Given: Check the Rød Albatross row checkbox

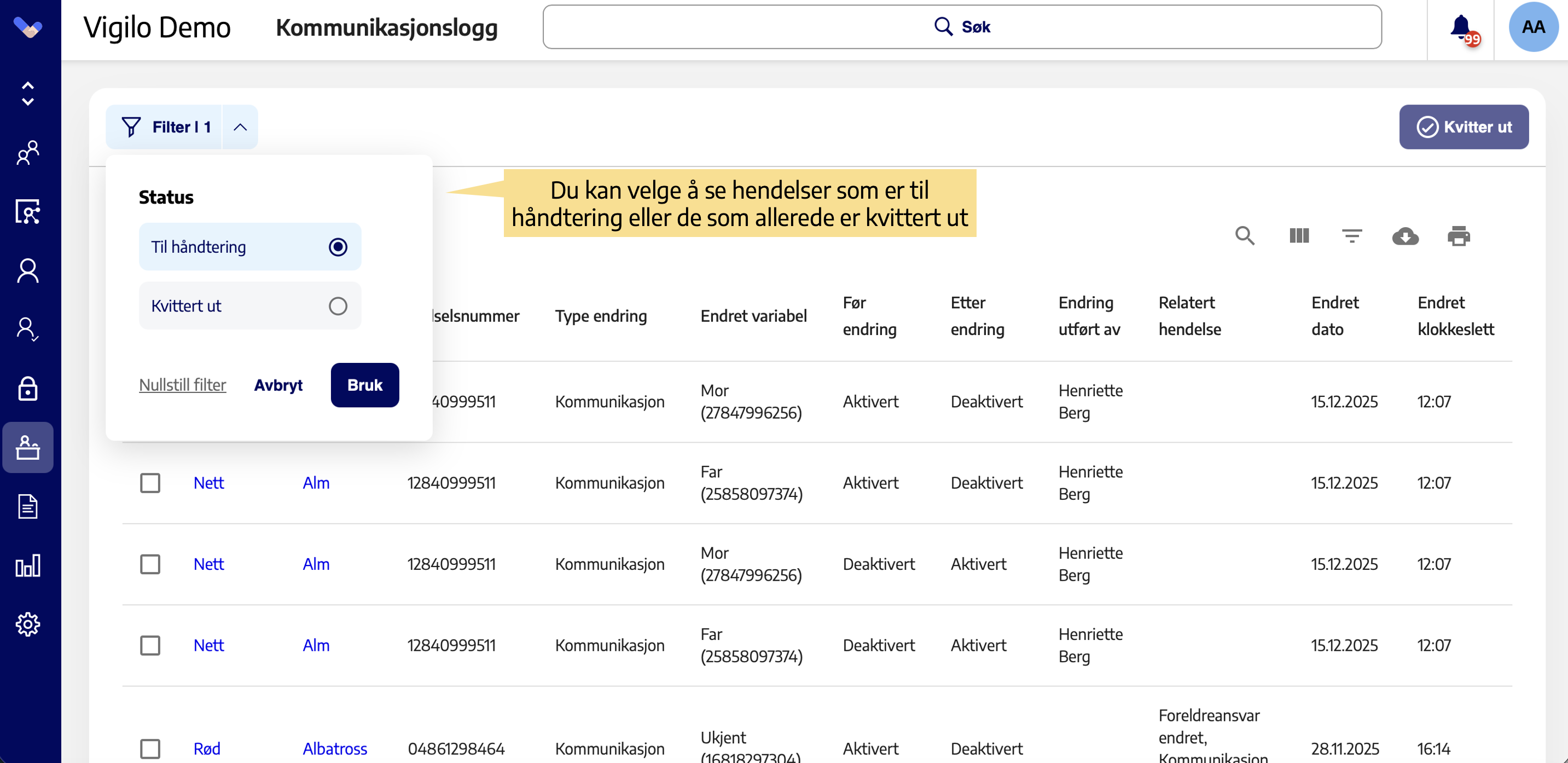Looking at the screenshot, I should pos(150,749).
